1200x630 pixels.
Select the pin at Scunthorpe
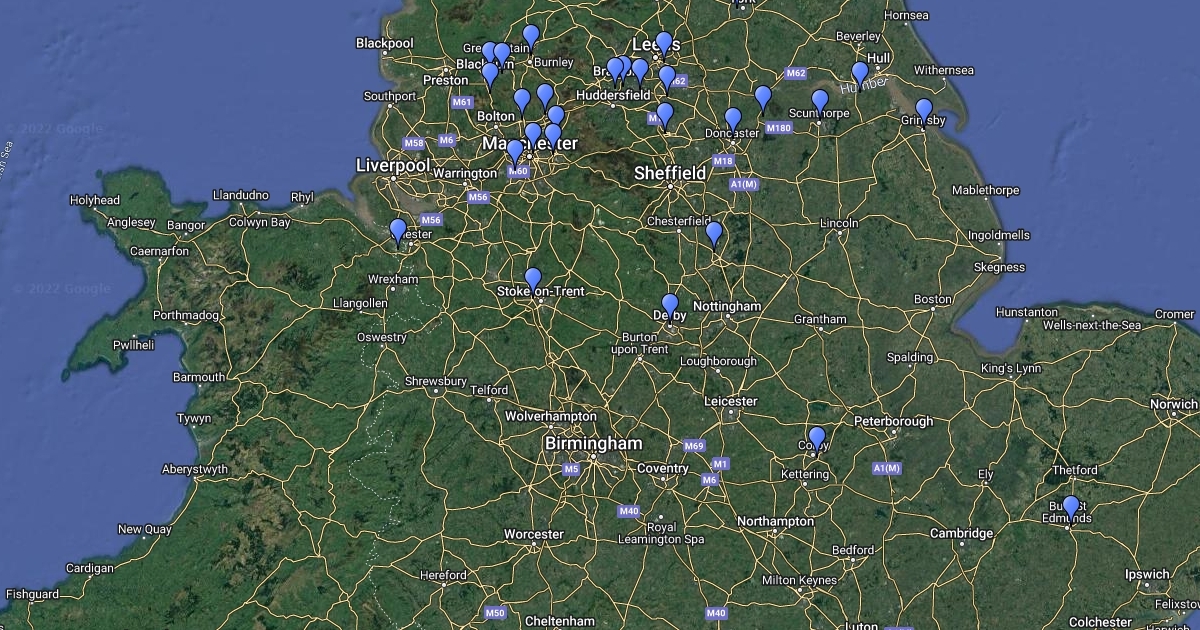pyautogui.click(x=820, y=102)
